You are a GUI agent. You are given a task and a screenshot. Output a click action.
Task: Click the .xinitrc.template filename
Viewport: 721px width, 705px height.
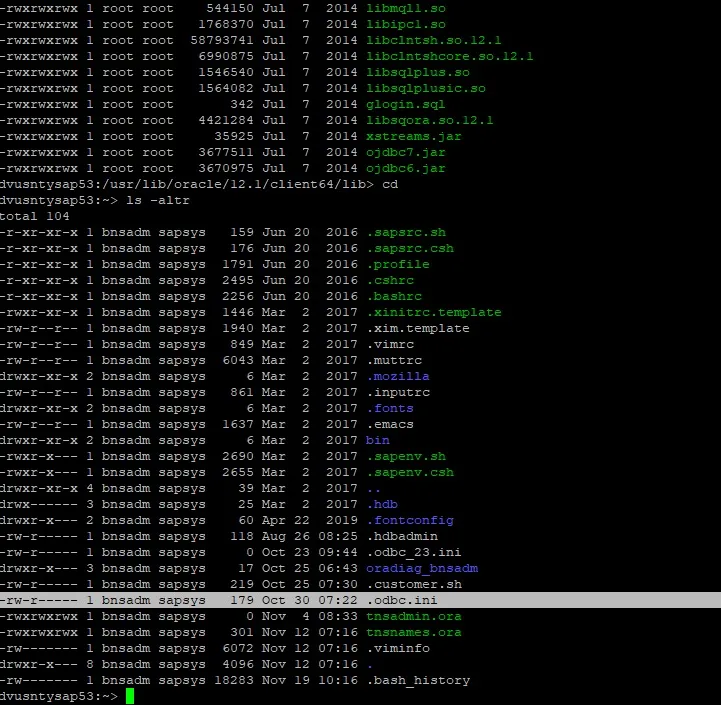(x=434, y=312)
